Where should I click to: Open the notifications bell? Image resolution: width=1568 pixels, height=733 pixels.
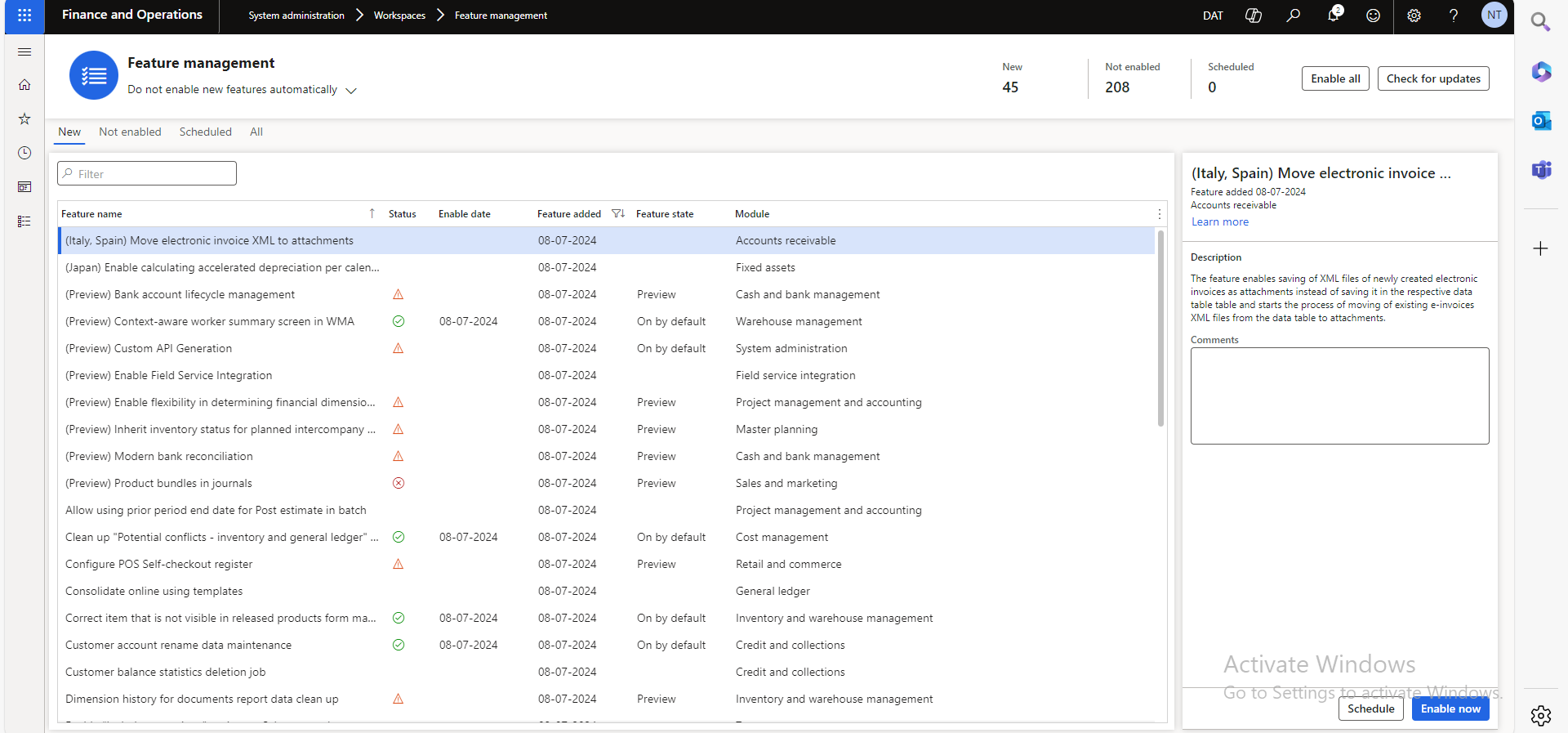pyautogui.click(x=1333, y=16)
